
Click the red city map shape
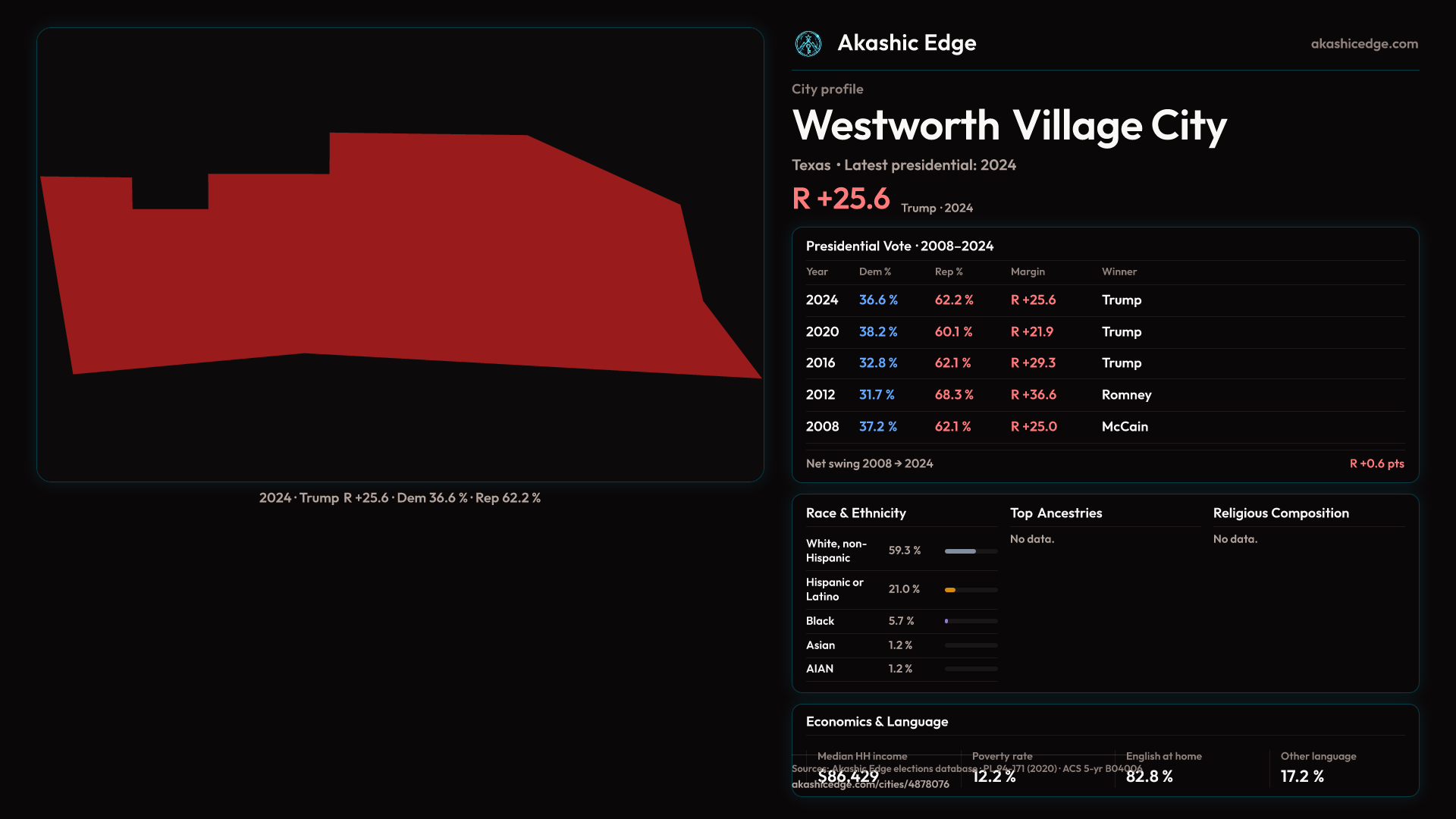379,265
